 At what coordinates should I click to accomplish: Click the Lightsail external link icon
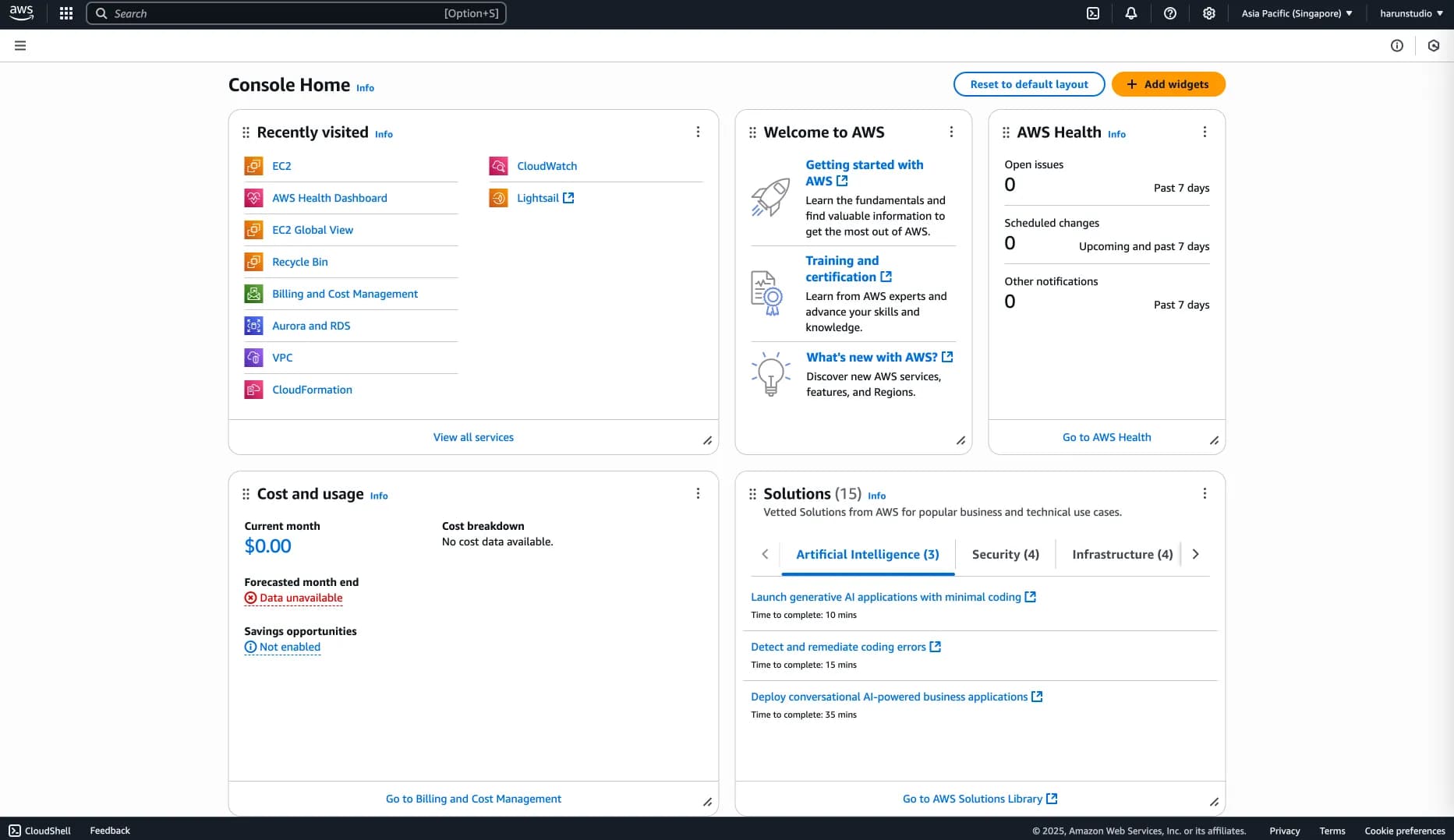pos(568,197)
